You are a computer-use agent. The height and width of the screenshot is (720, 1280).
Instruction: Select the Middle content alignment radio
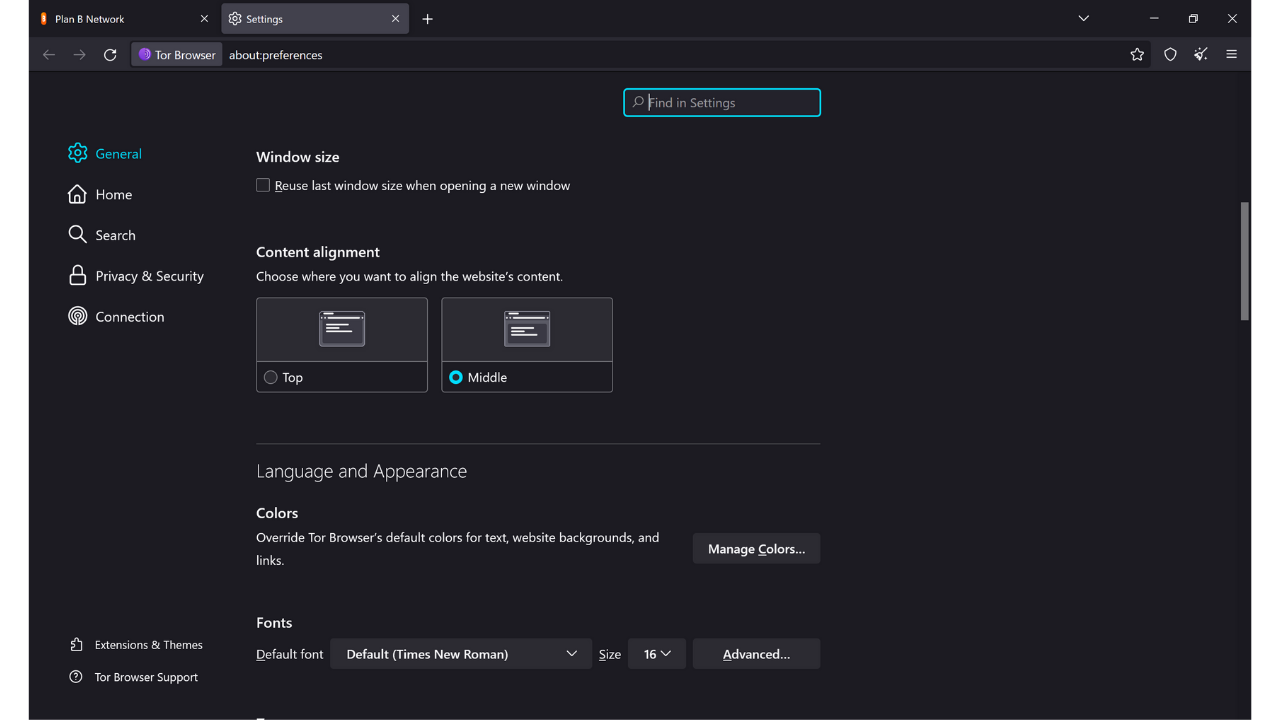455,377
